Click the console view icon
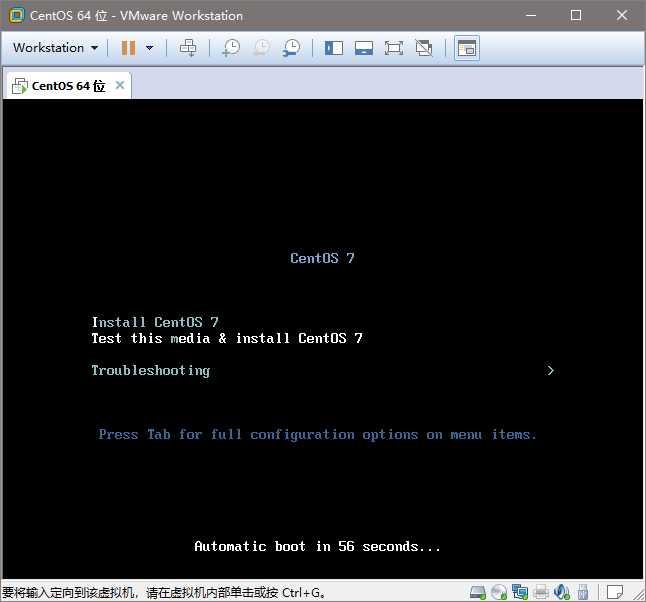This screenshot has width=646, height=602. click(x=467, y=48)
